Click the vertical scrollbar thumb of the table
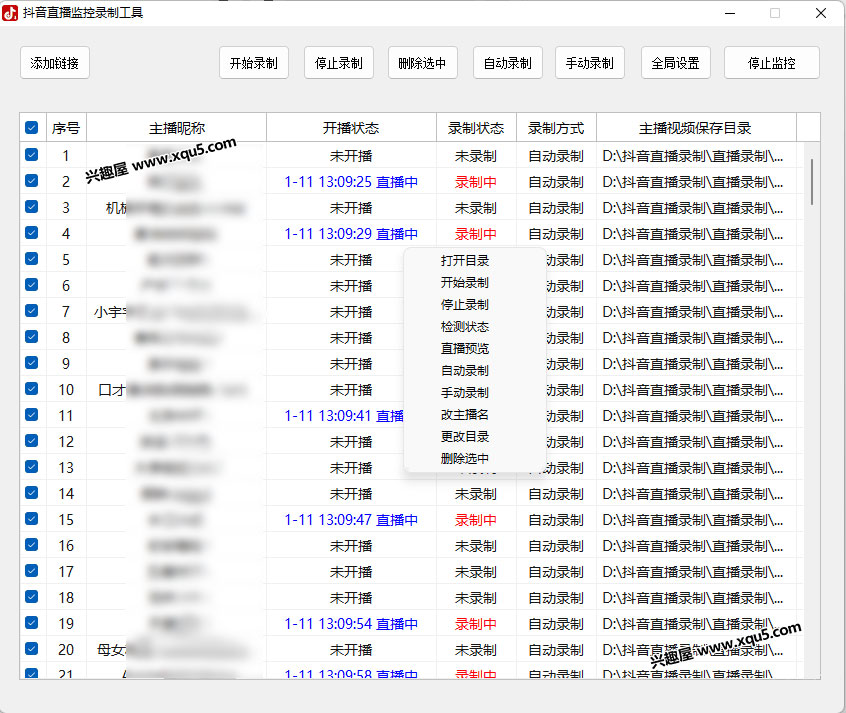The image size is (846, 713). (811, 182)
